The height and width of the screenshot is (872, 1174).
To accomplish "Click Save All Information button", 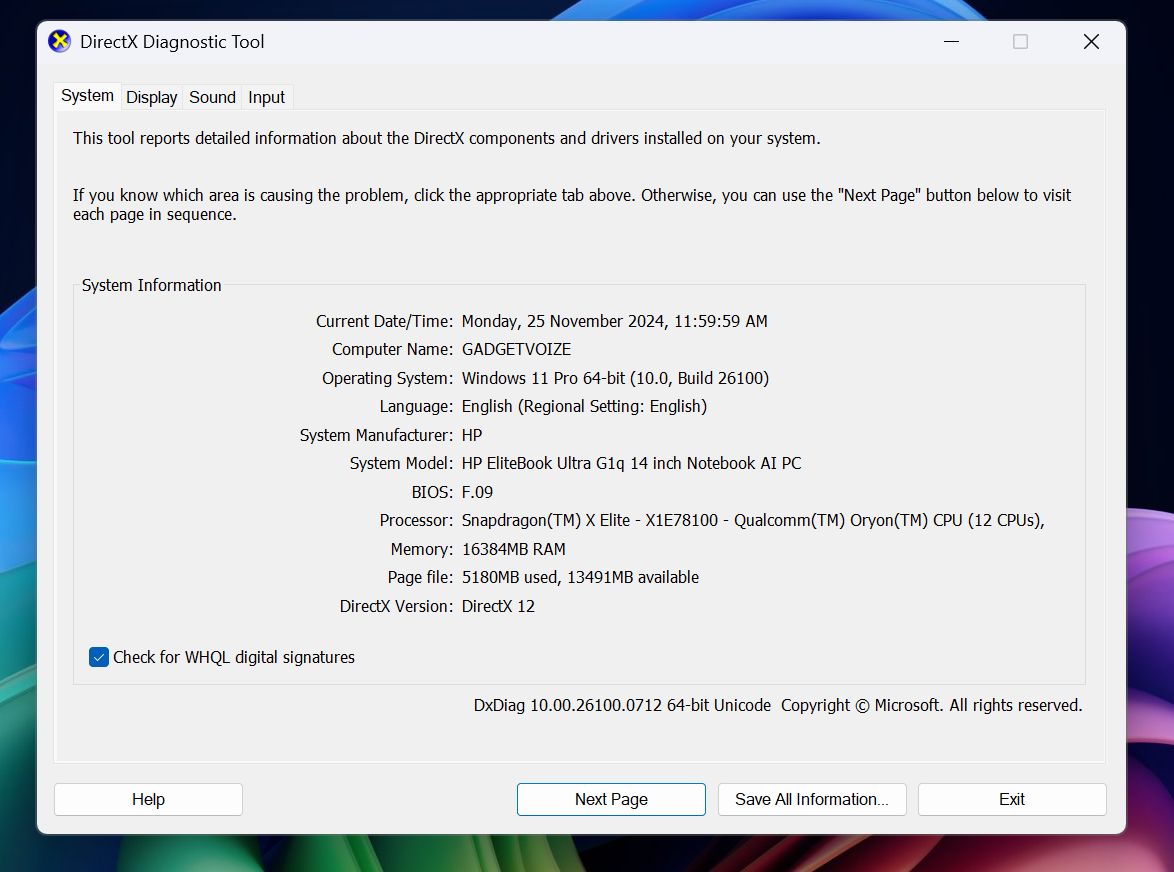I will [811, 799].
